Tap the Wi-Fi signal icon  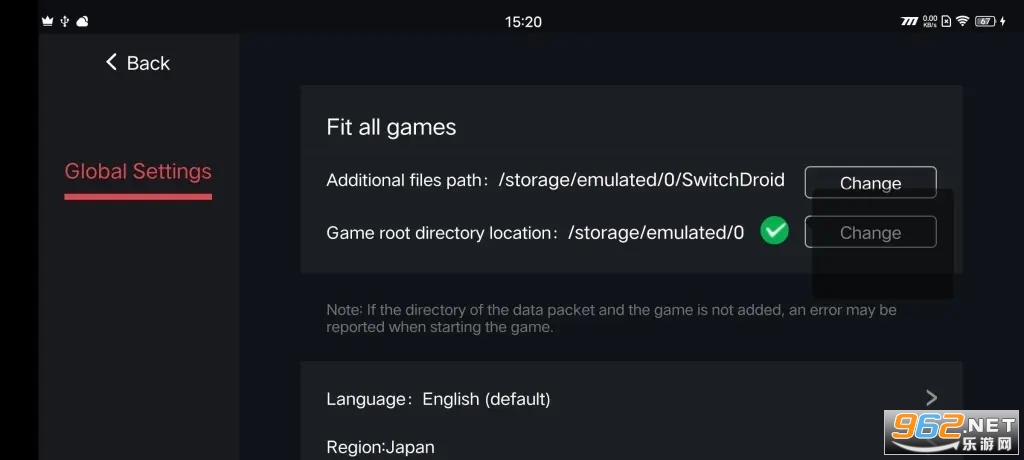(x=962, y=21)
